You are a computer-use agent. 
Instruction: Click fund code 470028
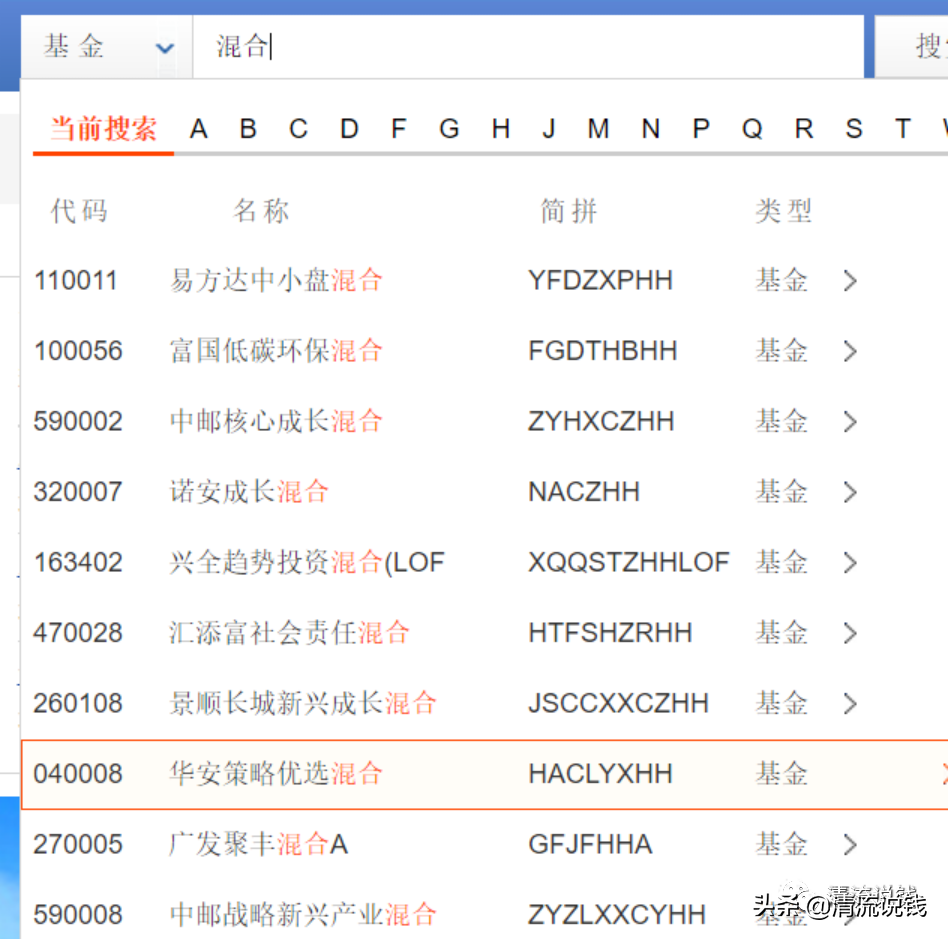click(78, 633)
